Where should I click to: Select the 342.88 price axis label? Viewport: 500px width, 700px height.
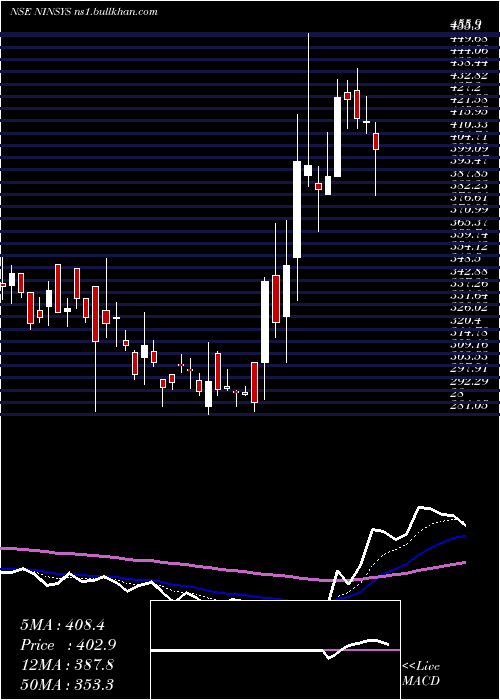(469, 271)
